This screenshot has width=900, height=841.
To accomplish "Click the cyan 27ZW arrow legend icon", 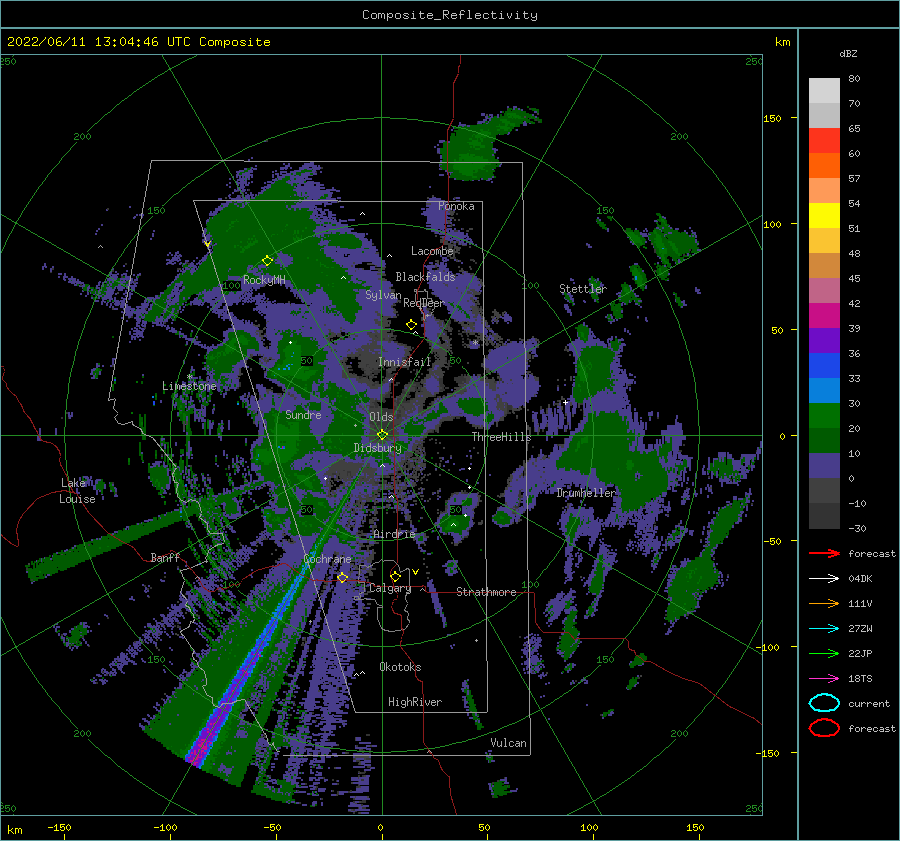I will tap(824, 629).
